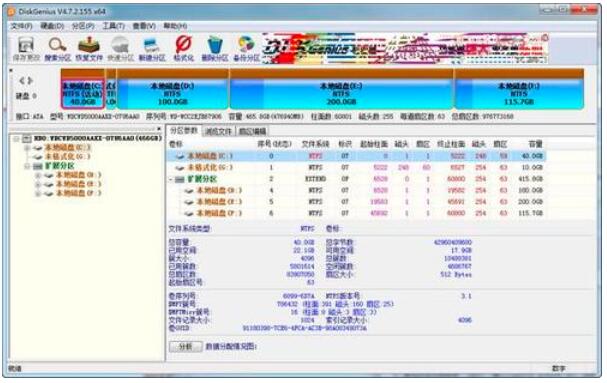Collapse the HD0 disk node in the tree
This screenshot has width=607, height=383.
pyautogui.click(x=16, y=138)
